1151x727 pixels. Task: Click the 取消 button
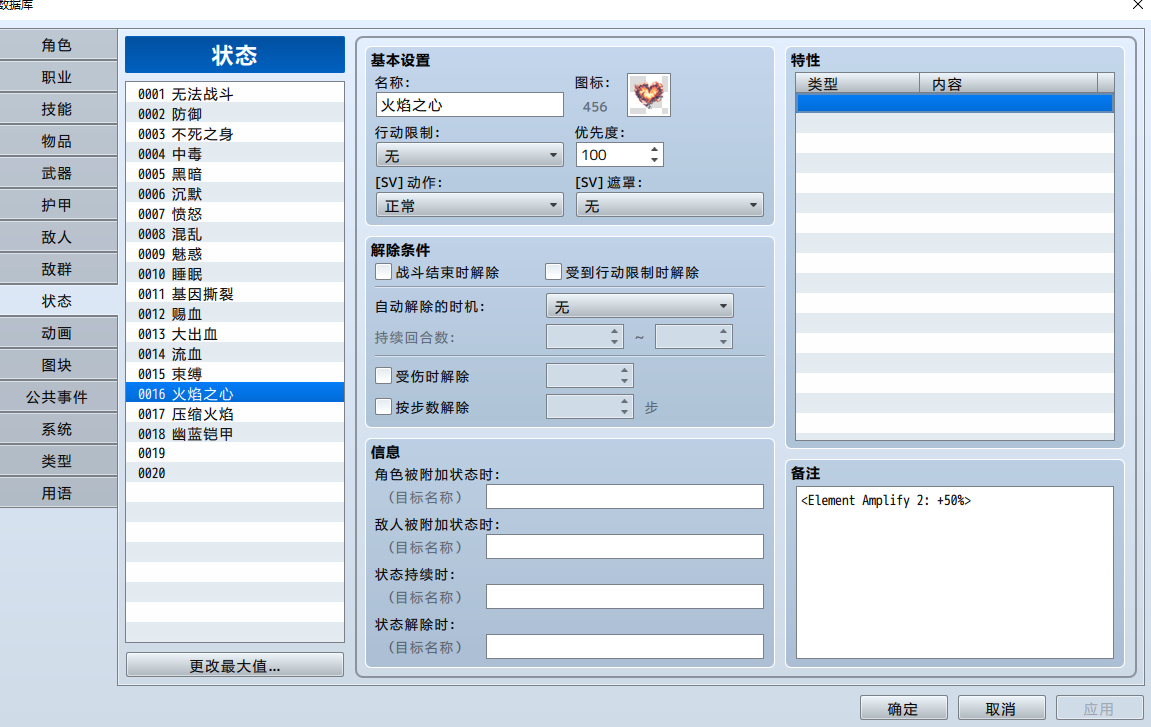[x=1001, y=709]
